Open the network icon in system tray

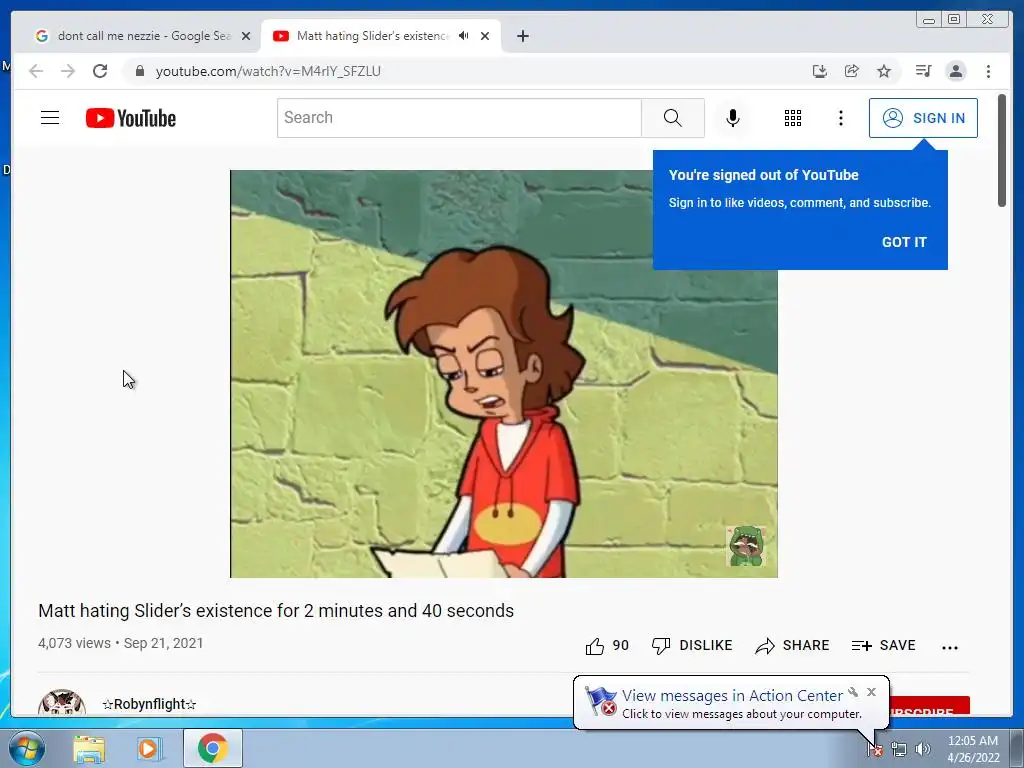click(899, 750)
